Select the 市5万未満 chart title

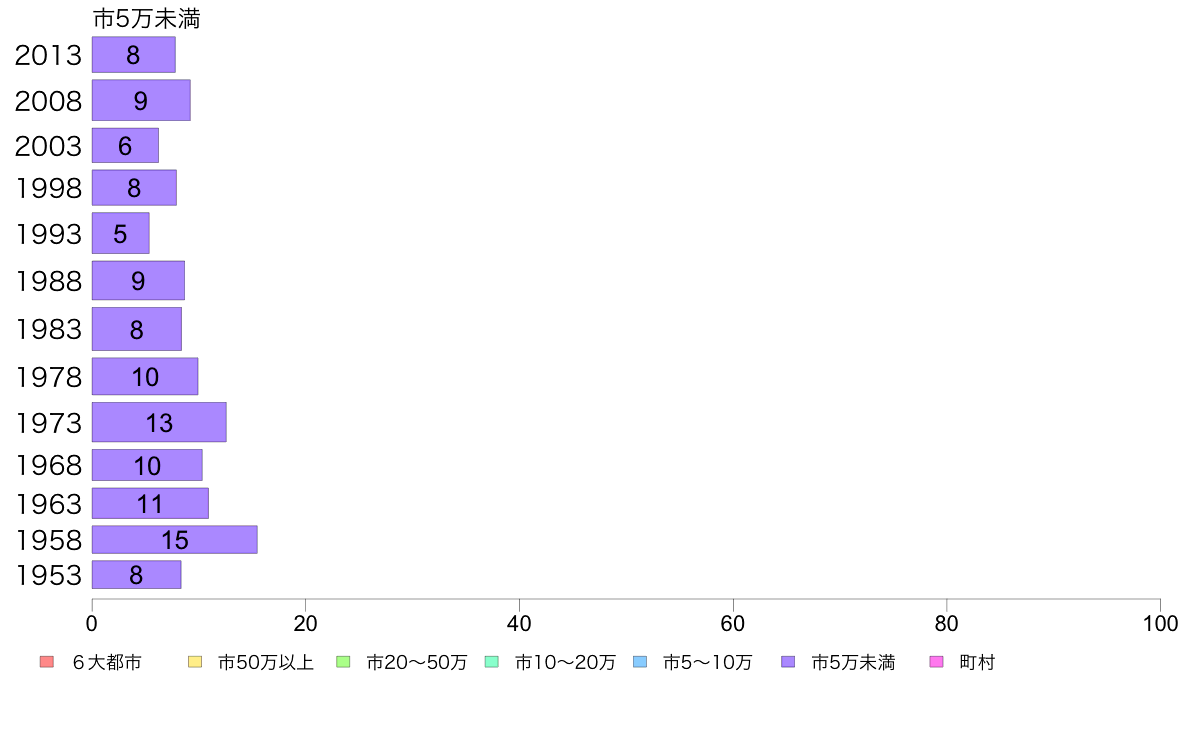pyautogui.click(x=146, y=19)
